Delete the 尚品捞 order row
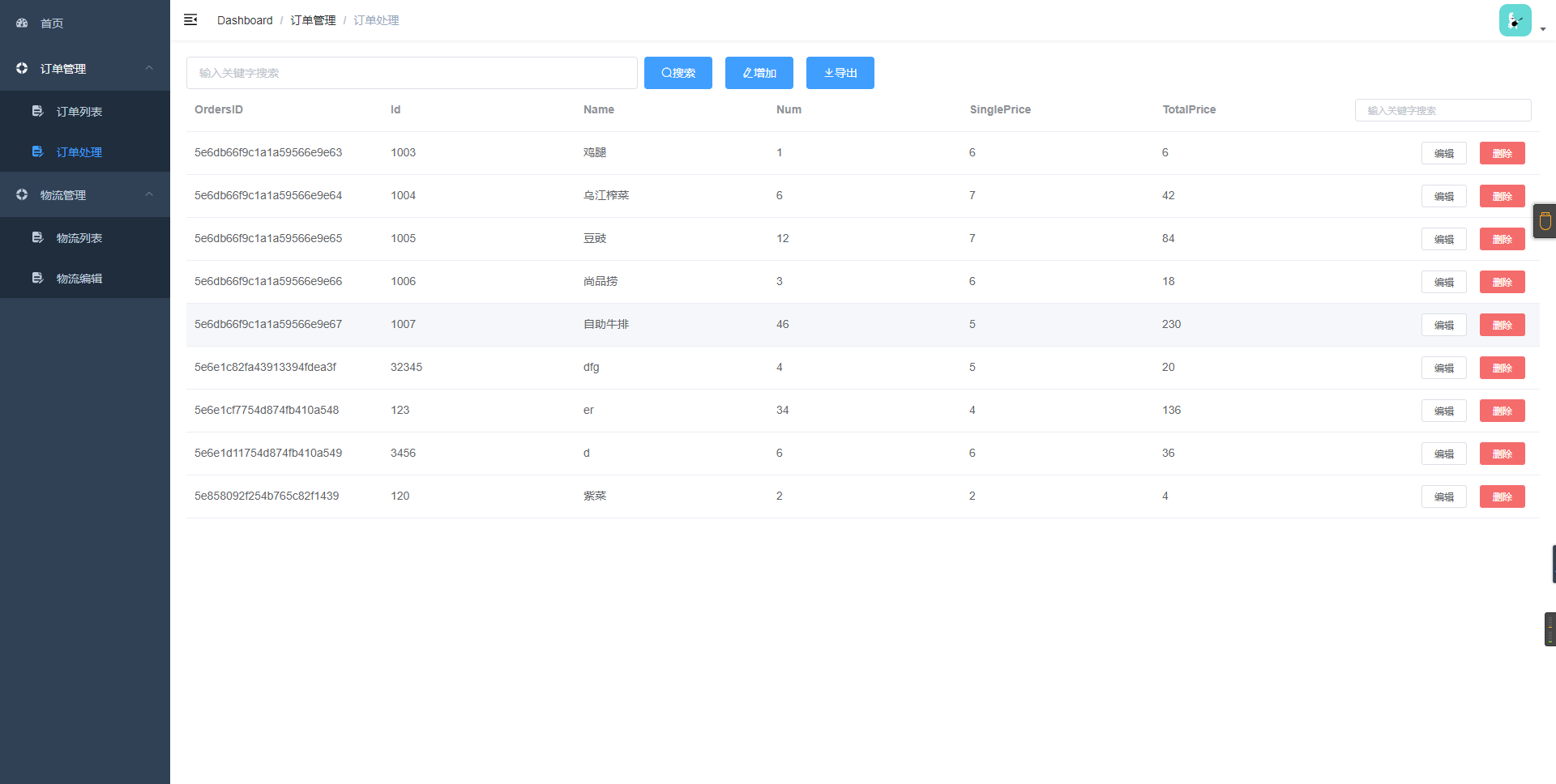 point(1503,282)
